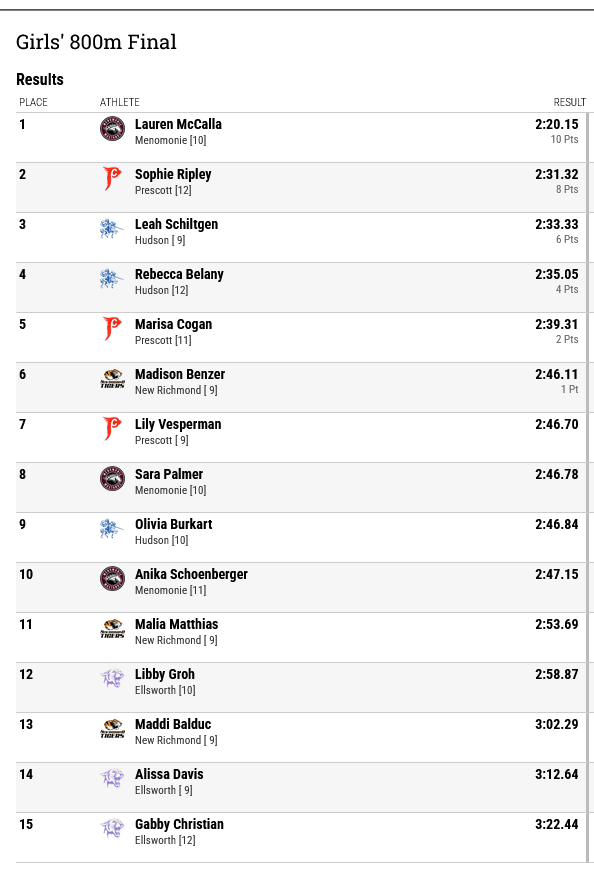
Task: Visit Malia Matthias athlete link
Action: 176,624
